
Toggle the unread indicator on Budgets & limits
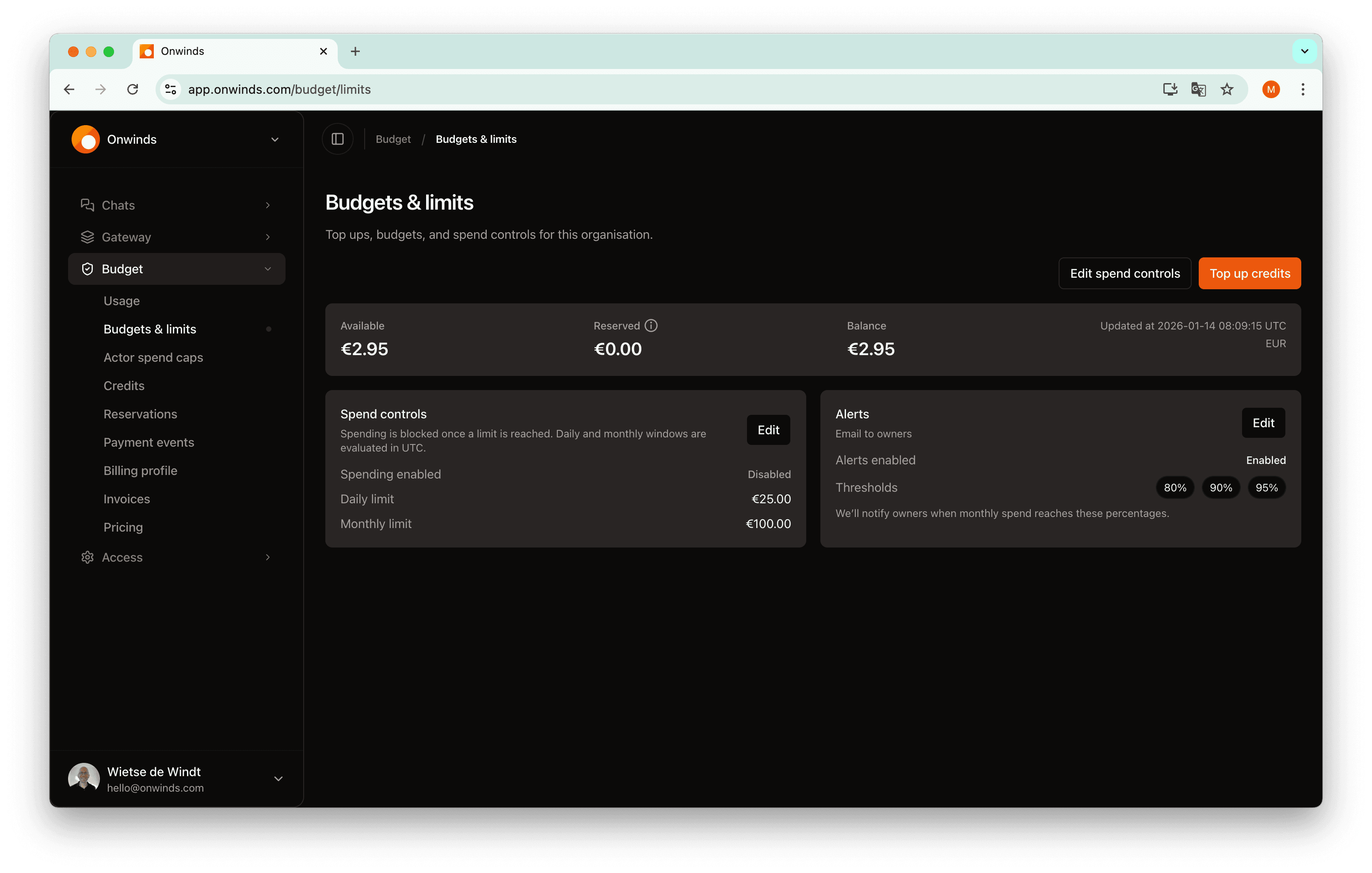click(268, 329)
